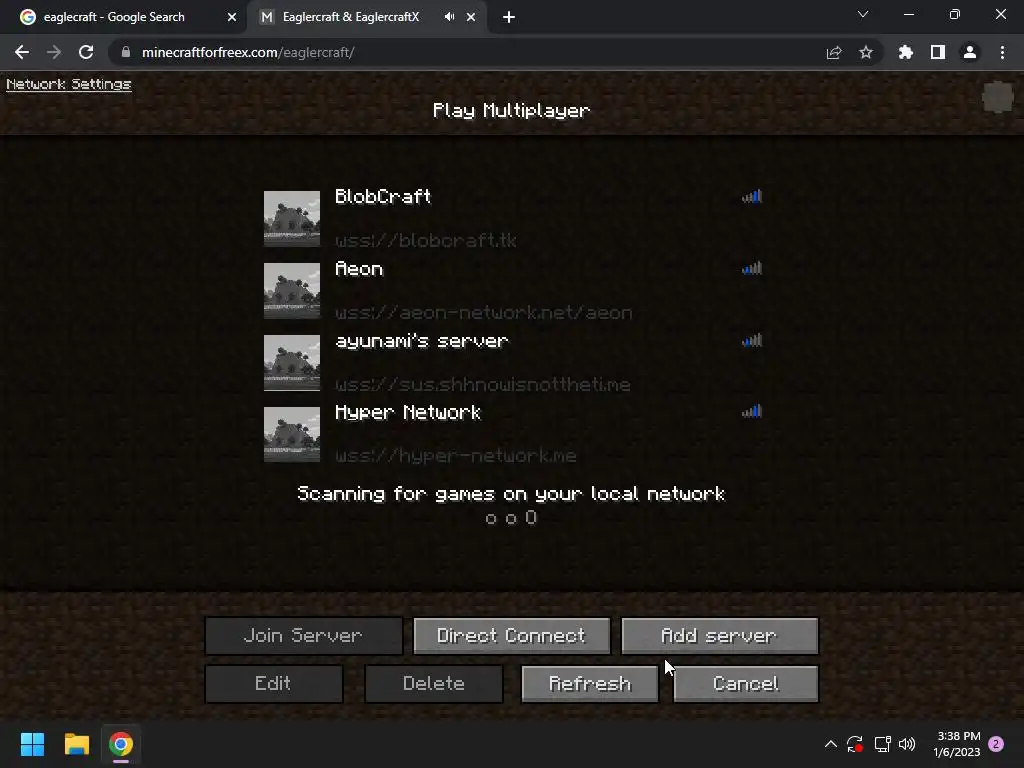Viewport: 1024px width, 768px height.
Task: Open the Windows Start menu
Action: tap(33, 744)
